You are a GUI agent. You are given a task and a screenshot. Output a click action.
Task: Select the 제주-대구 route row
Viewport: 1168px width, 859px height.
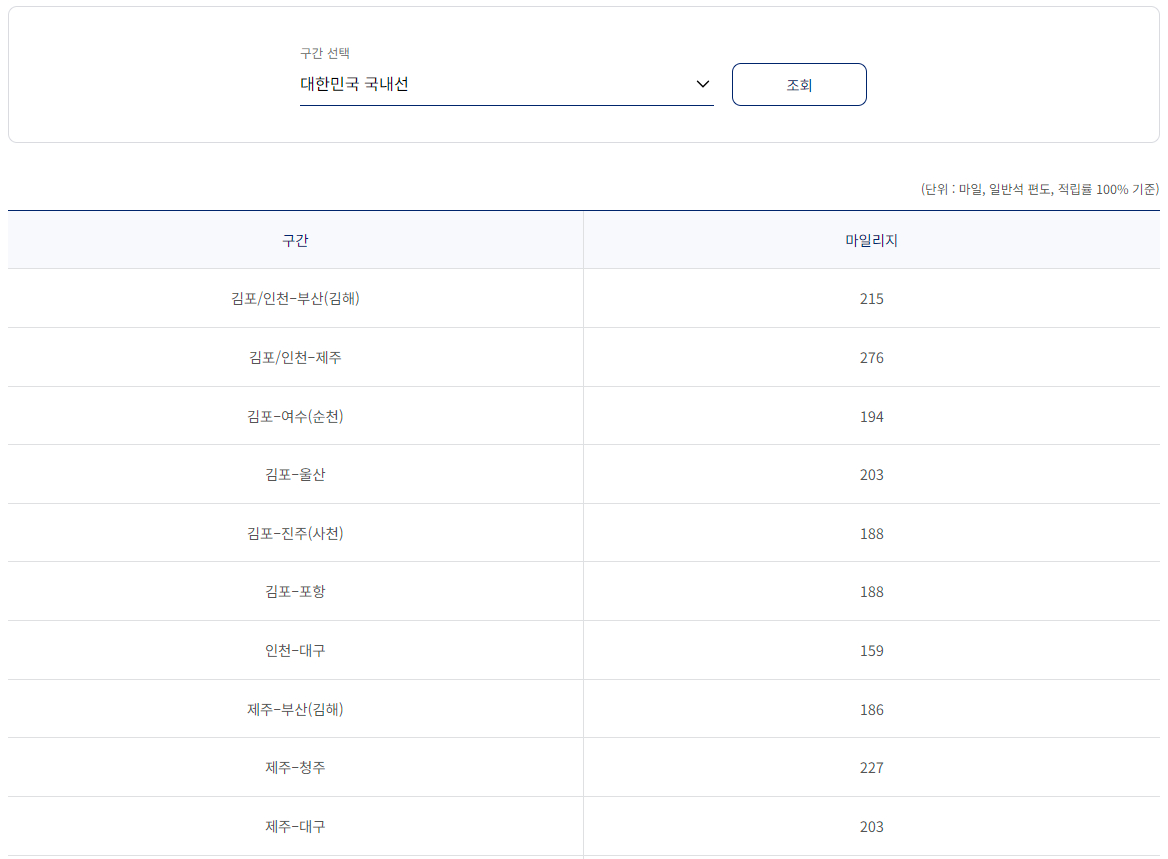[x=295, y=826]
